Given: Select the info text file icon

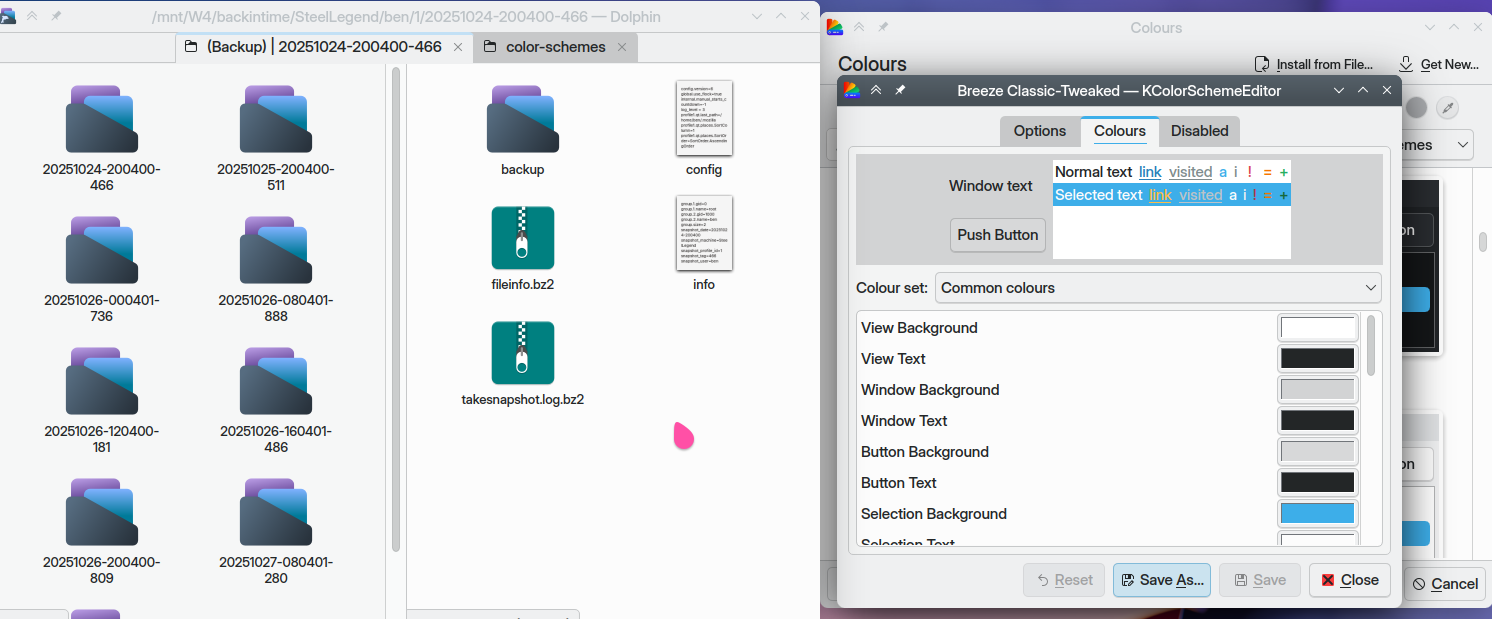Looking at the screenshot, I should tap(704, 233).
